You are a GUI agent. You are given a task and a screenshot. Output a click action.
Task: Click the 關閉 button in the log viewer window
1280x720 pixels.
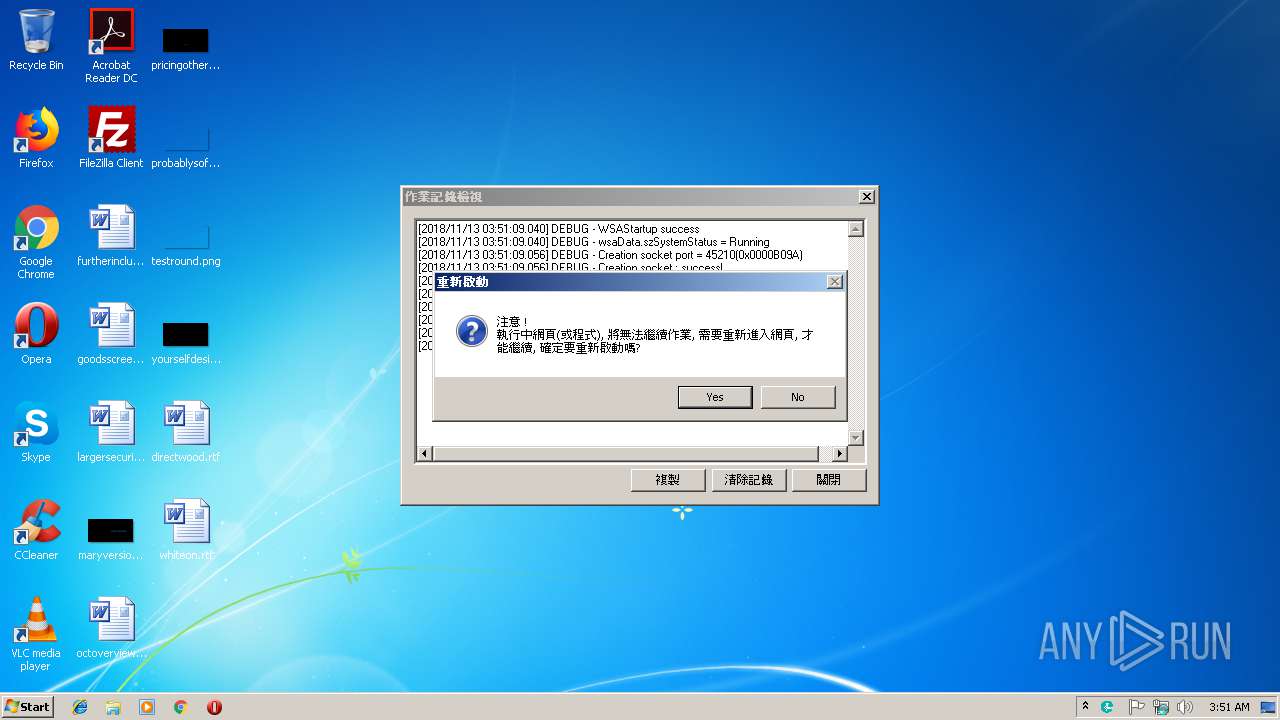click(x=828, y=480)
